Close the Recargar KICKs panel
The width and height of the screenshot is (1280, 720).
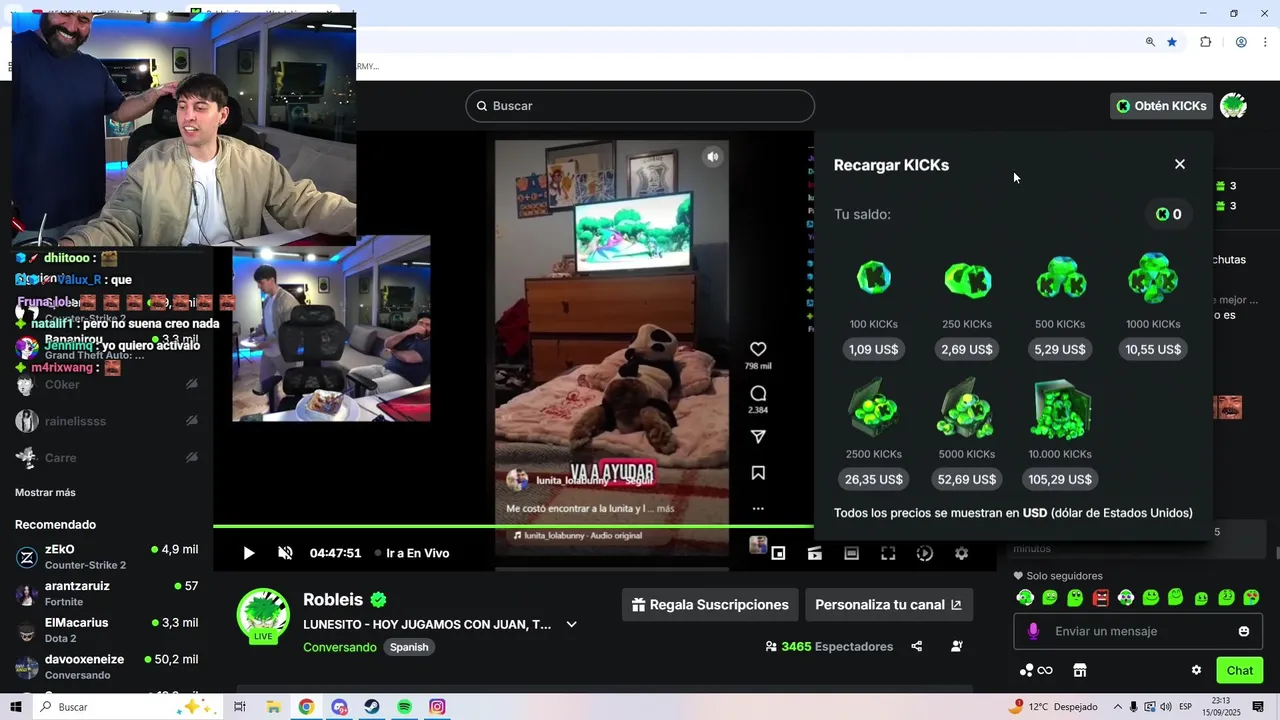click(1180, 164)
